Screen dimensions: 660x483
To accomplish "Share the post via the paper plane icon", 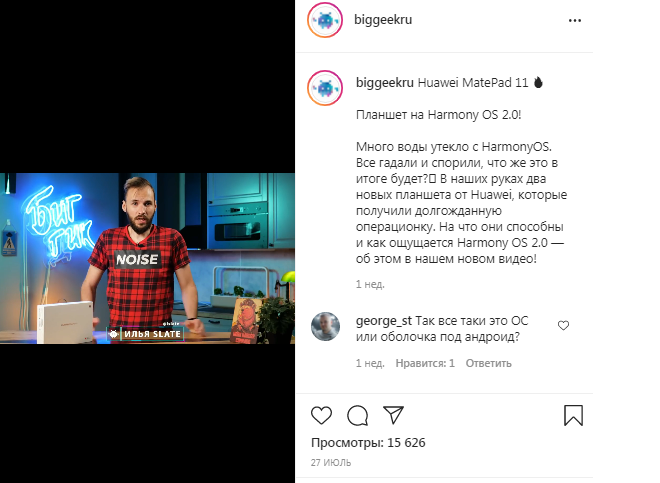I will point(394,415).
